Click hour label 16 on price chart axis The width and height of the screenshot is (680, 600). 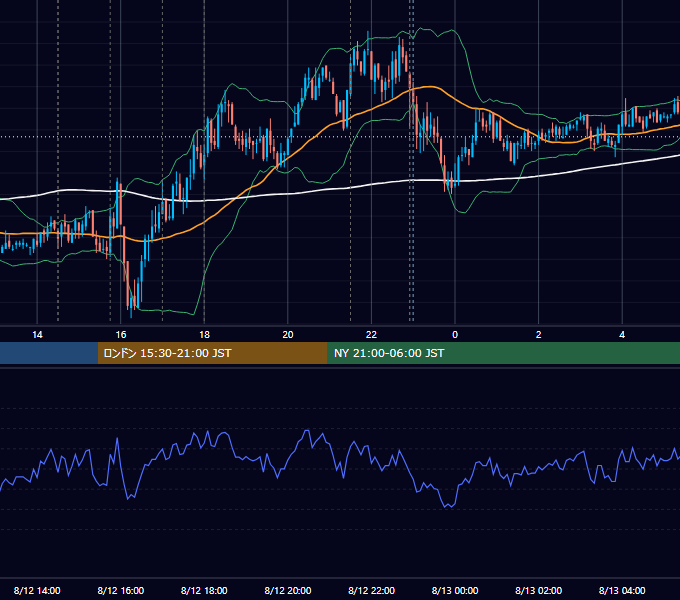121,335
